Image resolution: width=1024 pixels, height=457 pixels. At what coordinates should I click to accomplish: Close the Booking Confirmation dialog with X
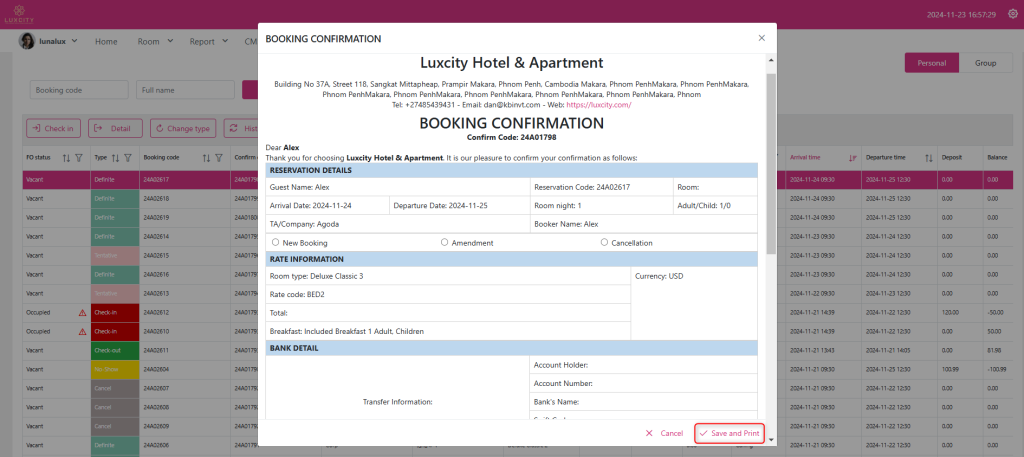tap(761, 38)
